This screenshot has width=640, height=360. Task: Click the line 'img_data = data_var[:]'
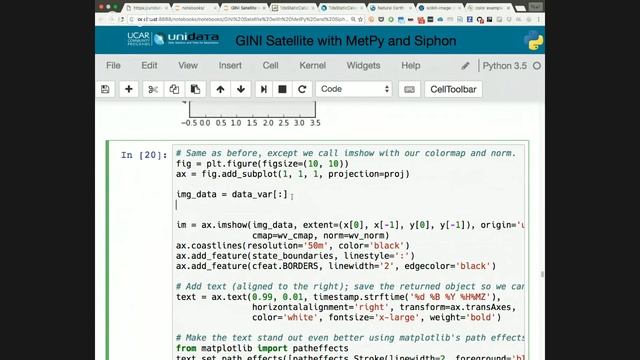click(x=232, y=194)
